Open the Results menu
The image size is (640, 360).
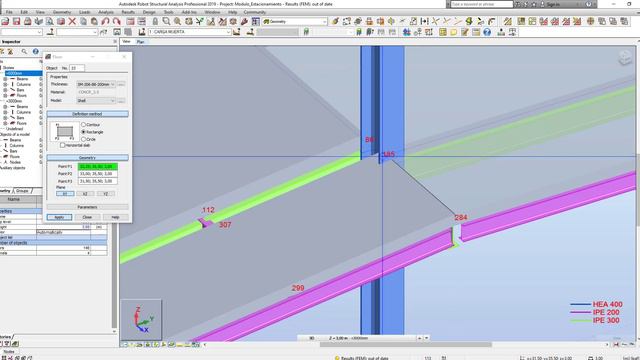[x=128, y=12]
